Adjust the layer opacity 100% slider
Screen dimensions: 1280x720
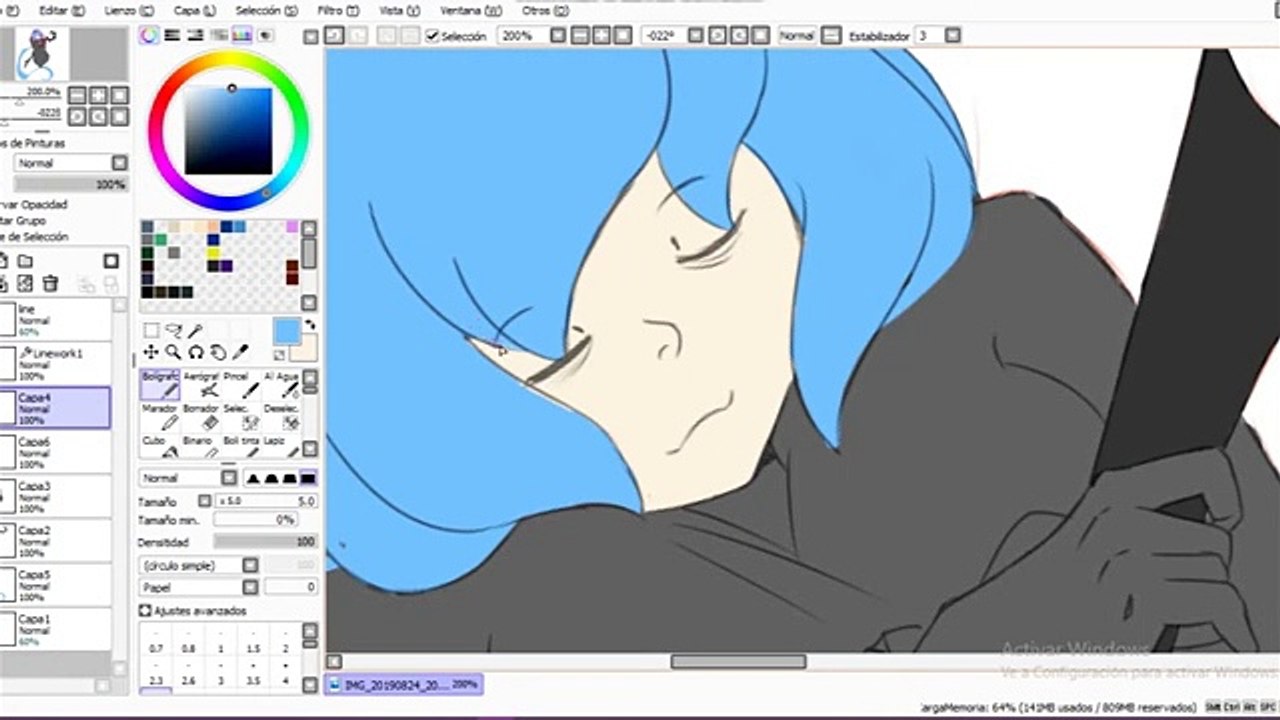coord(71,185)
